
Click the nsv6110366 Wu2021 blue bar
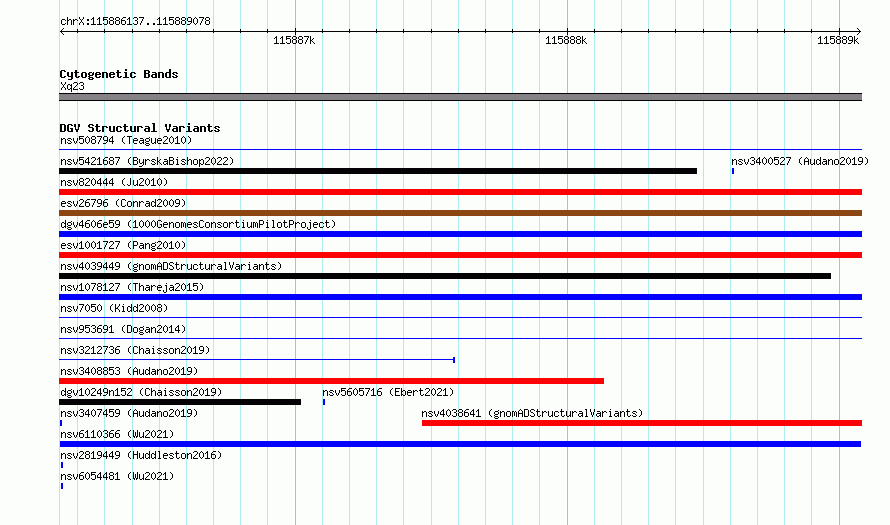tap(460, 444)
